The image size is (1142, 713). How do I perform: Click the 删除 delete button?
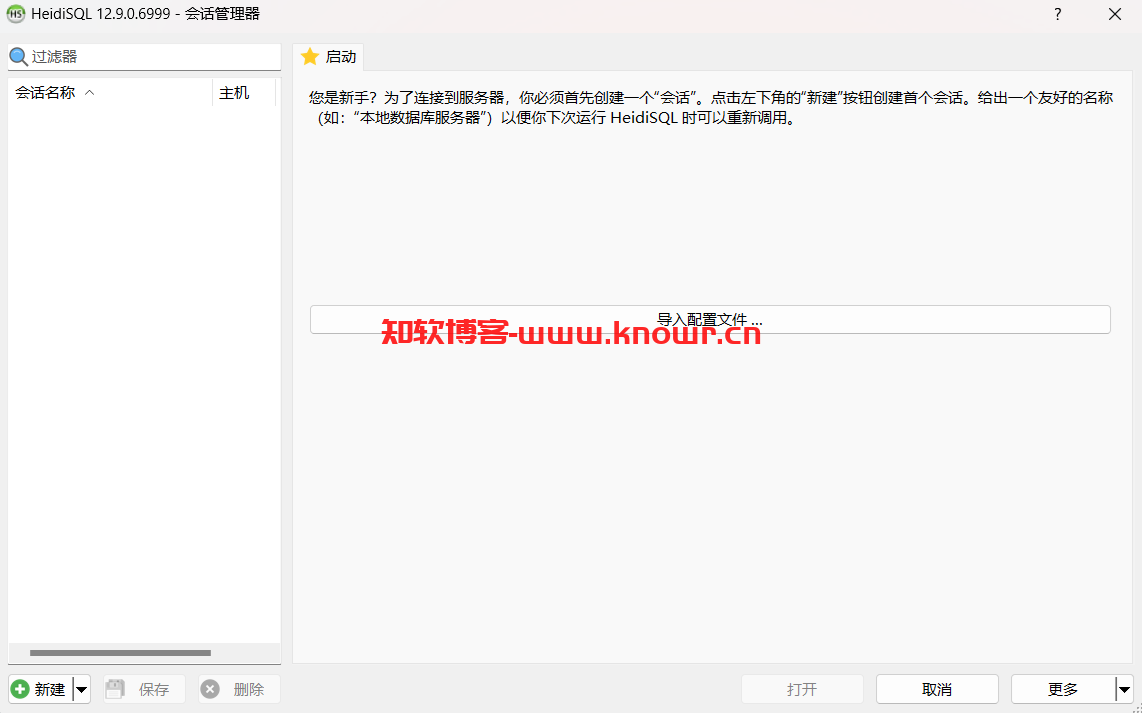point(239,689)
